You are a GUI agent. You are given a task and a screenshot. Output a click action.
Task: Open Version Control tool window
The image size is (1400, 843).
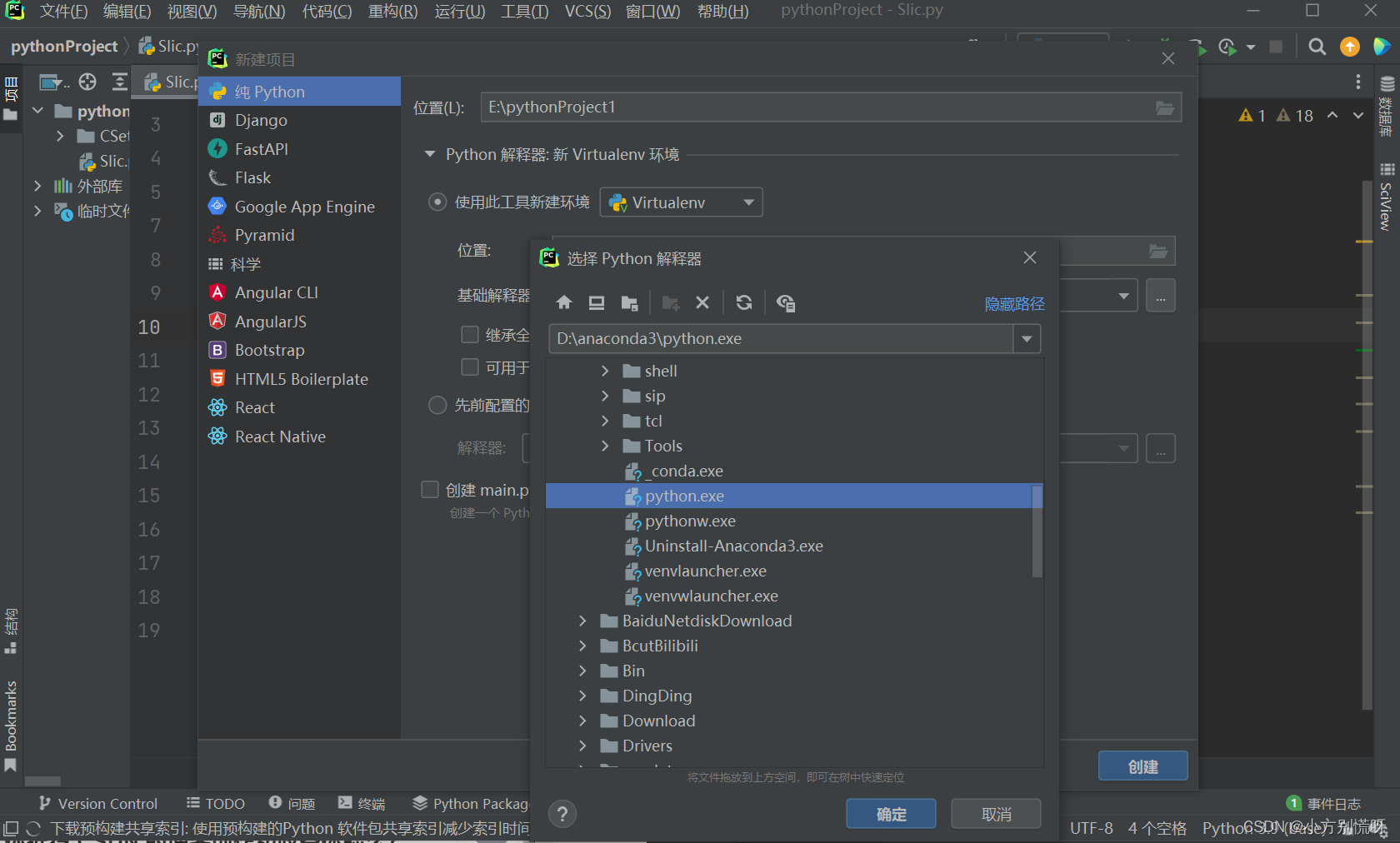98,803
